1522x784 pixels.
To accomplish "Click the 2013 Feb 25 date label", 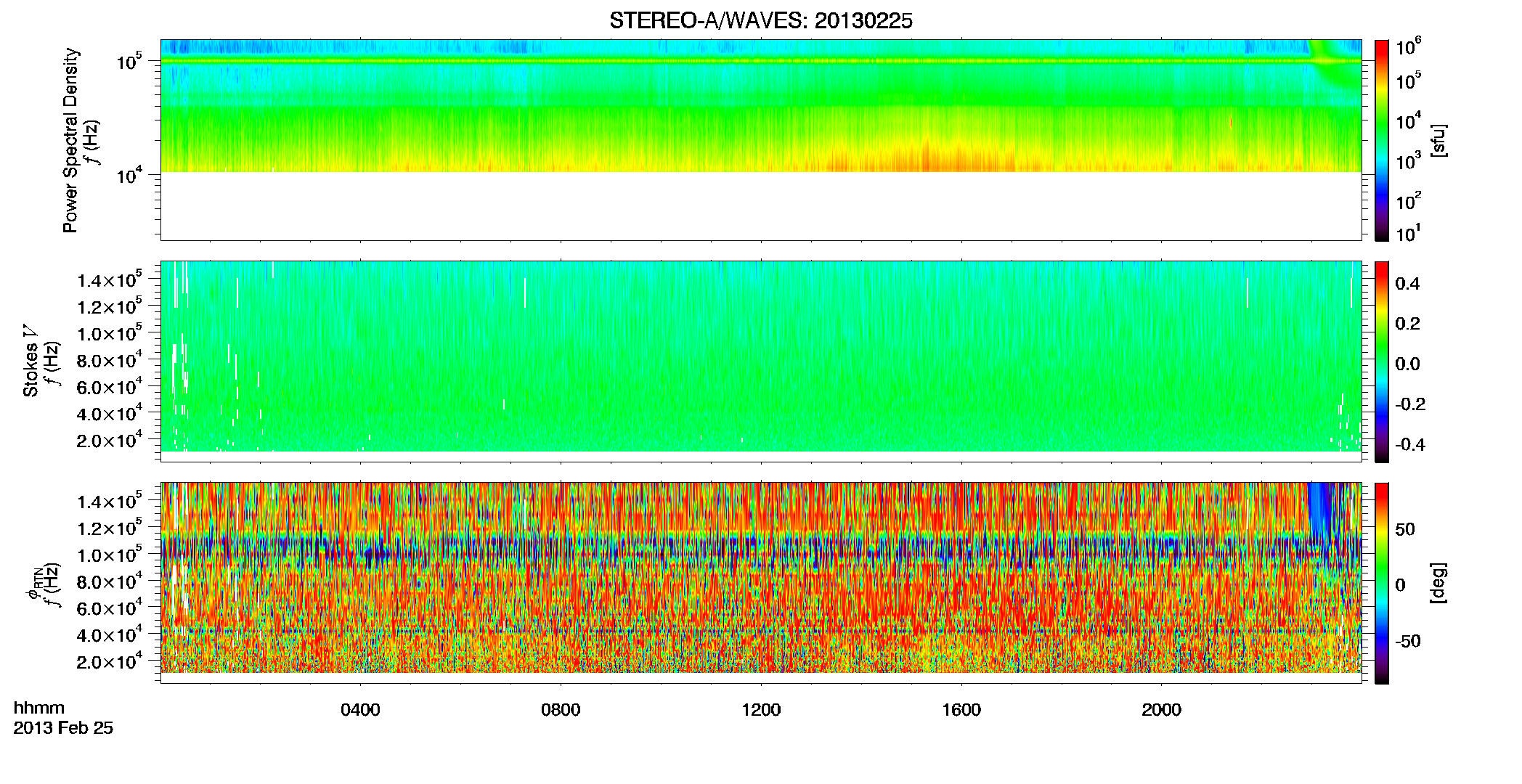I will pos(63,727).
